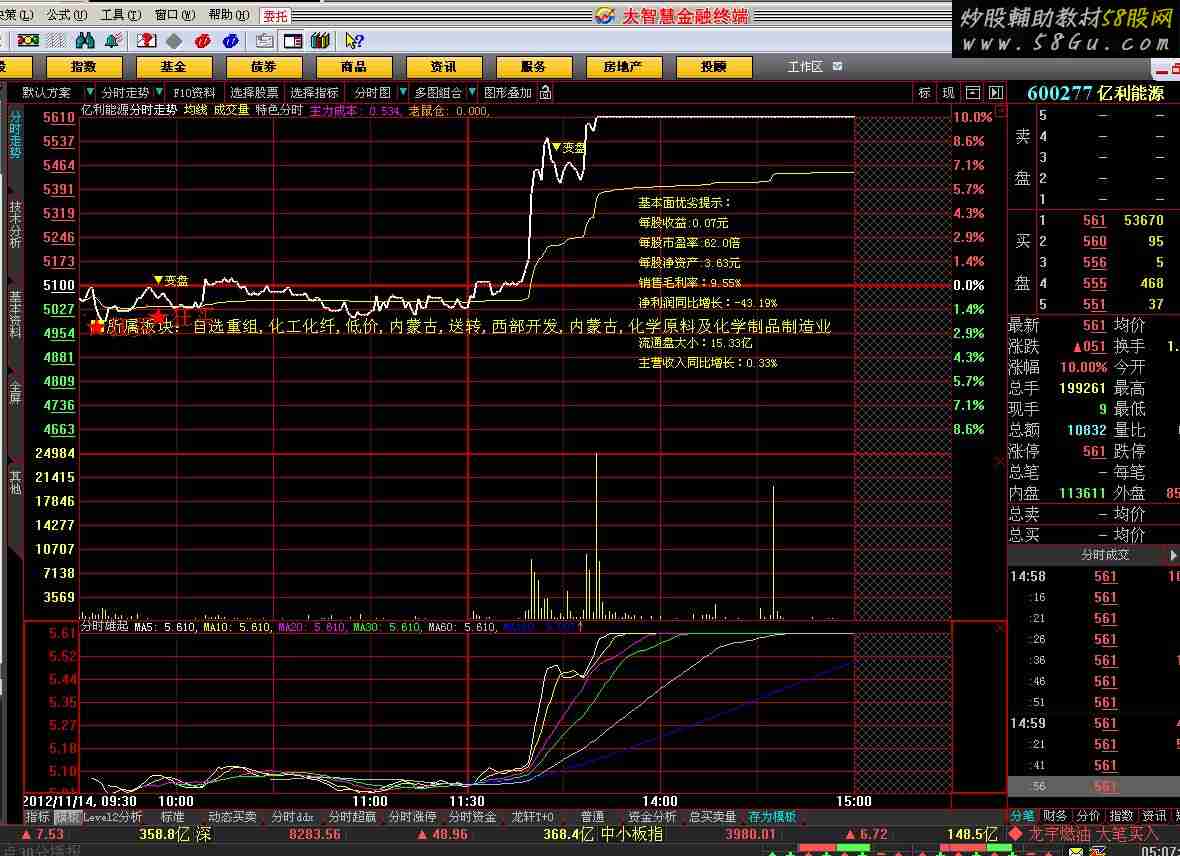
Task: Open the 商品 category button
Action: [354, 67]
